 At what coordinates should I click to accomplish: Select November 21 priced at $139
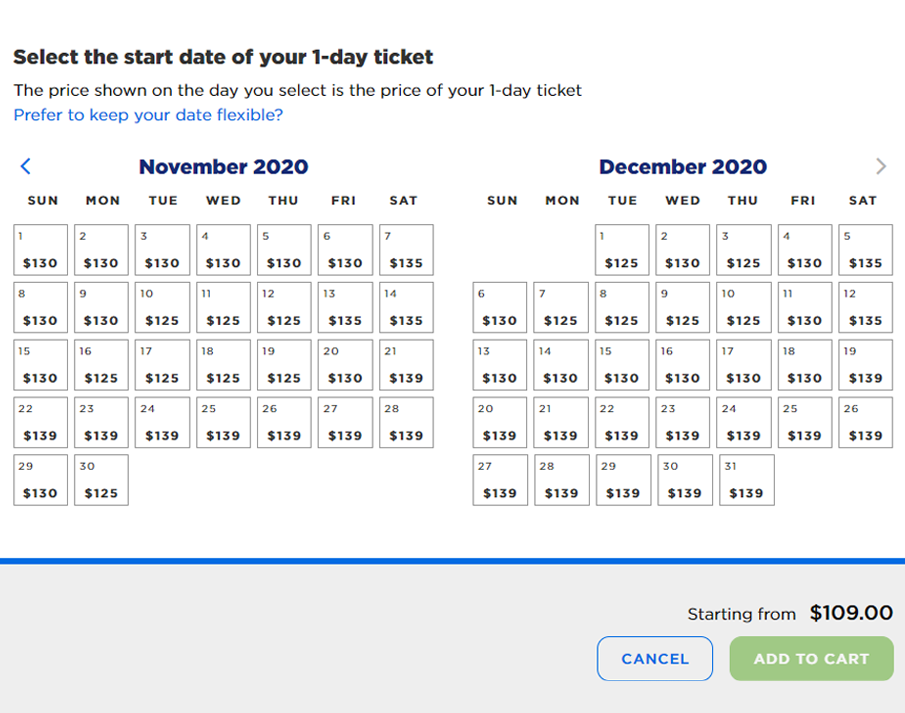(406, 366)
